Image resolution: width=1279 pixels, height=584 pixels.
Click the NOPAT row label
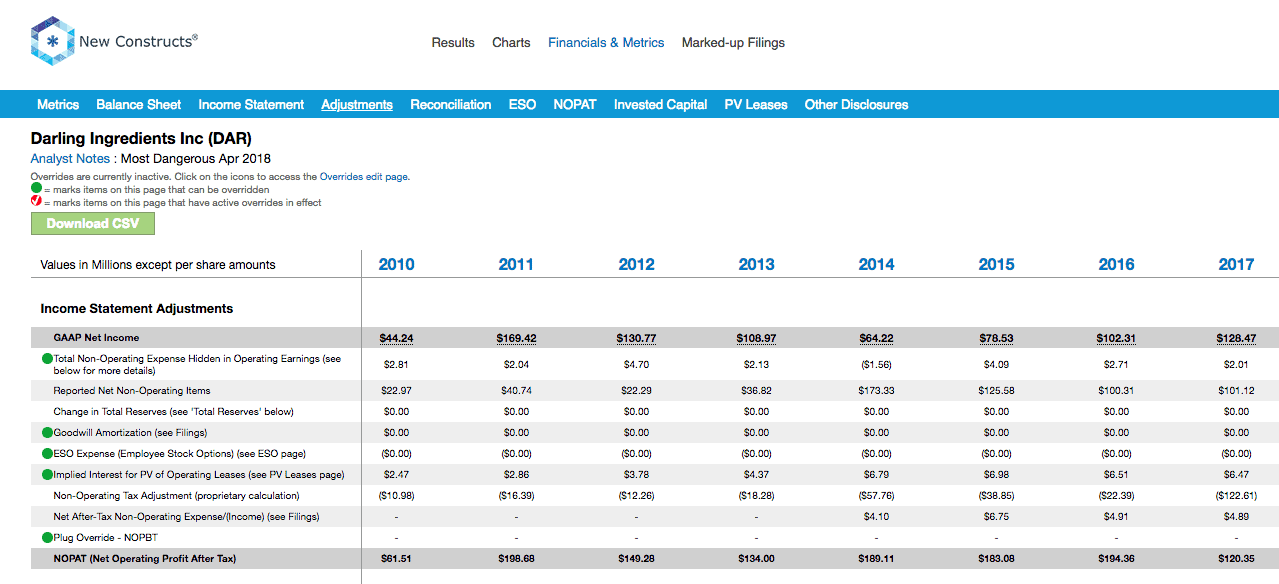(145, 558)
